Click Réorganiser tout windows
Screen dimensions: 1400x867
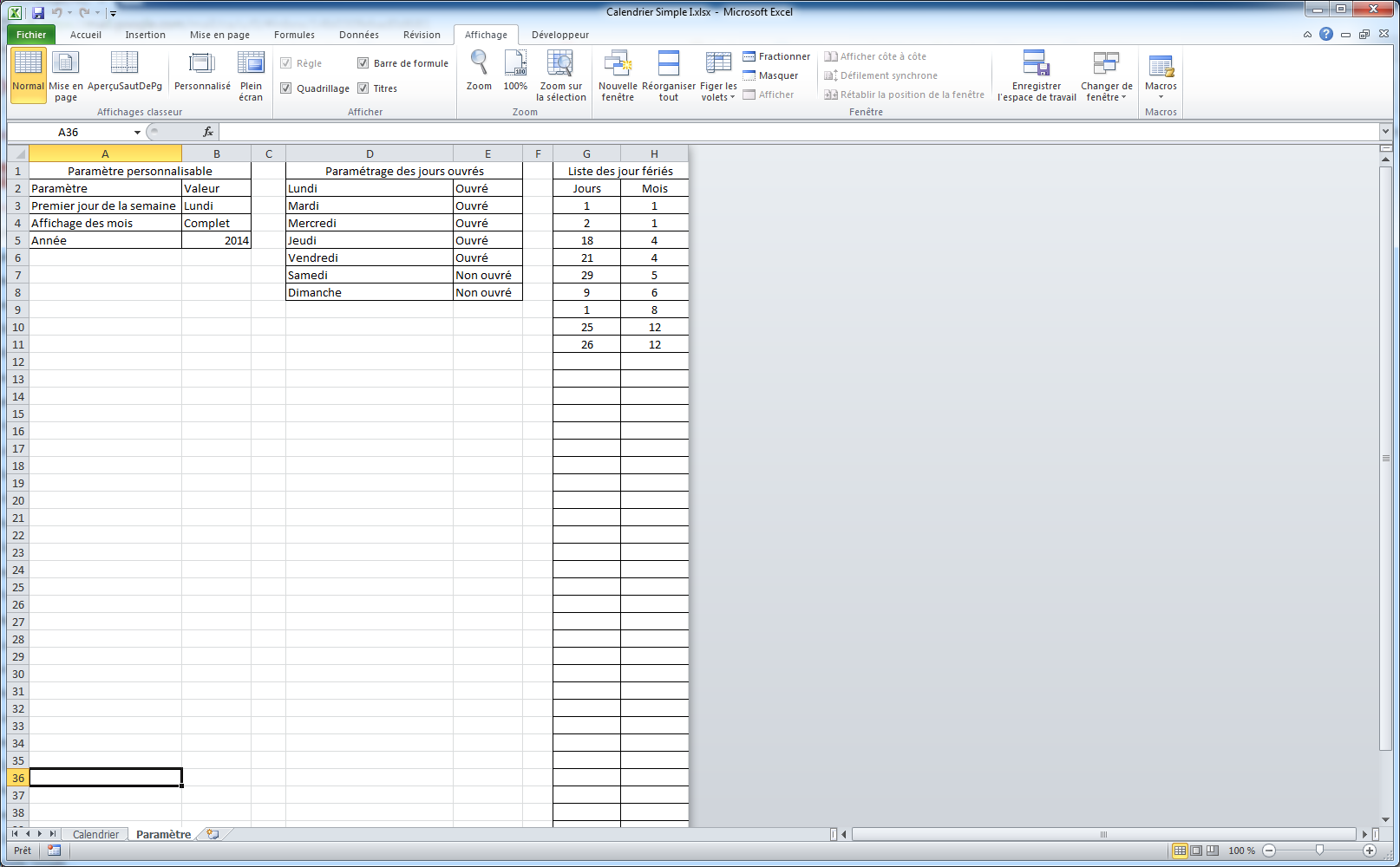click(x=668, y=75)
